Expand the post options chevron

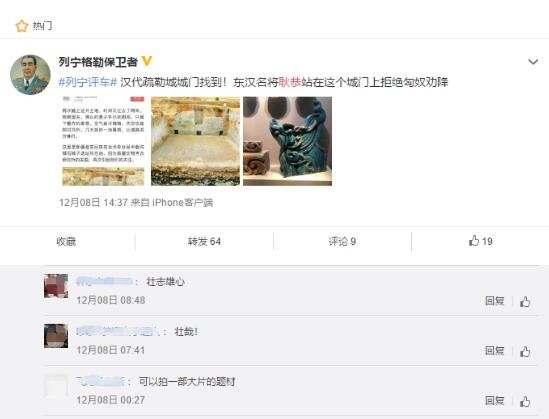tap(533, 62)
